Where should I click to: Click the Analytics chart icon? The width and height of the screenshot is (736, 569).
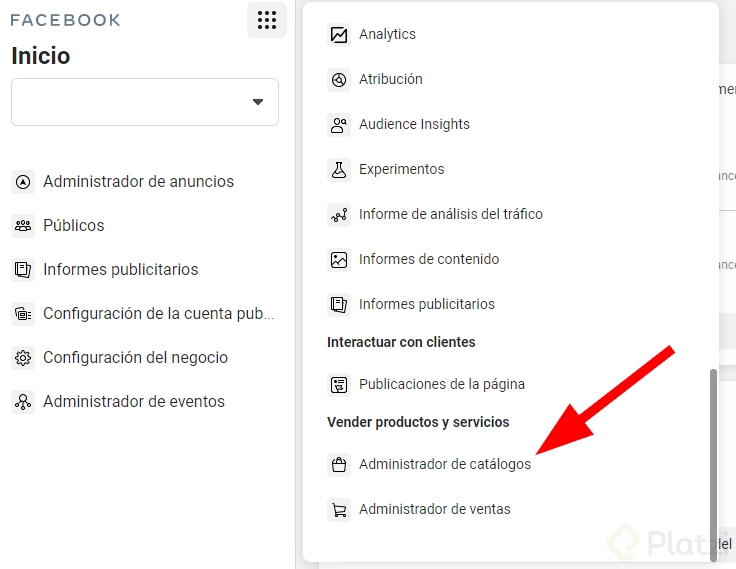[339, 35]
